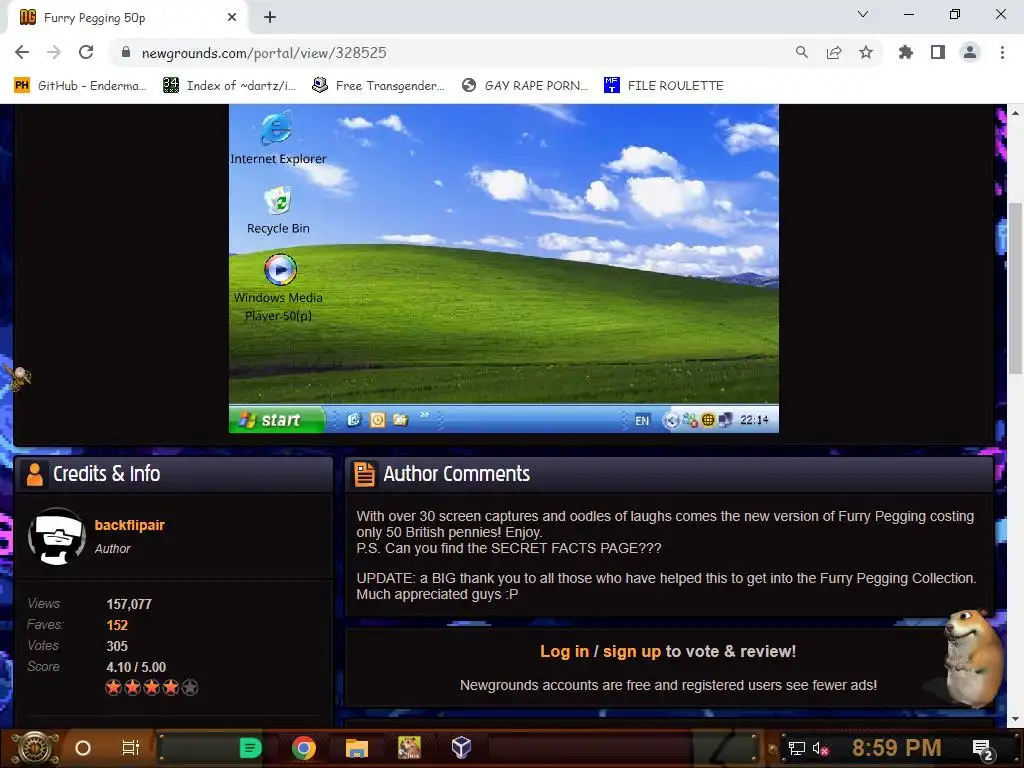The height and width of the screenshot is (768, 1024).
Task: Open the Internet Explorer desktop icon
Action: [278, 138]
